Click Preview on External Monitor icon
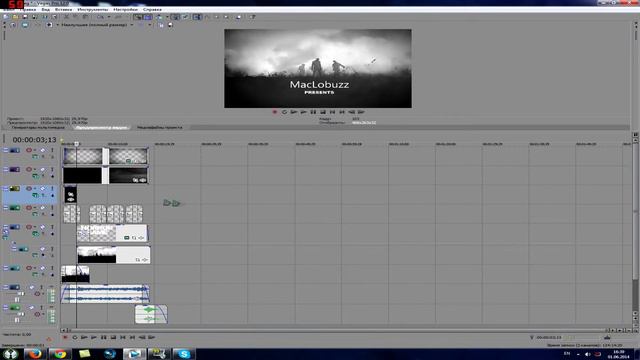This screenshot has width=640, height=360. pos(25,25)
